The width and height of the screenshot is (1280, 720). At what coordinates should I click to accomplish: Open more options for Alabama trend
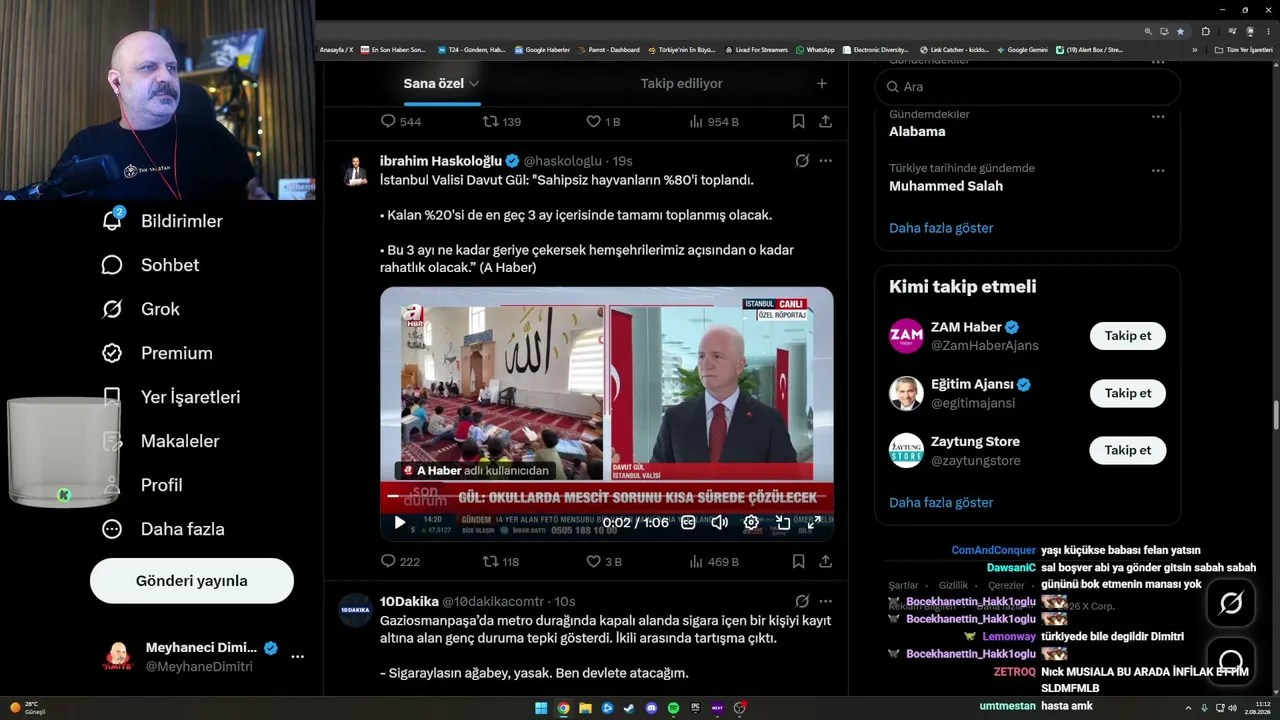[1158, 116]
